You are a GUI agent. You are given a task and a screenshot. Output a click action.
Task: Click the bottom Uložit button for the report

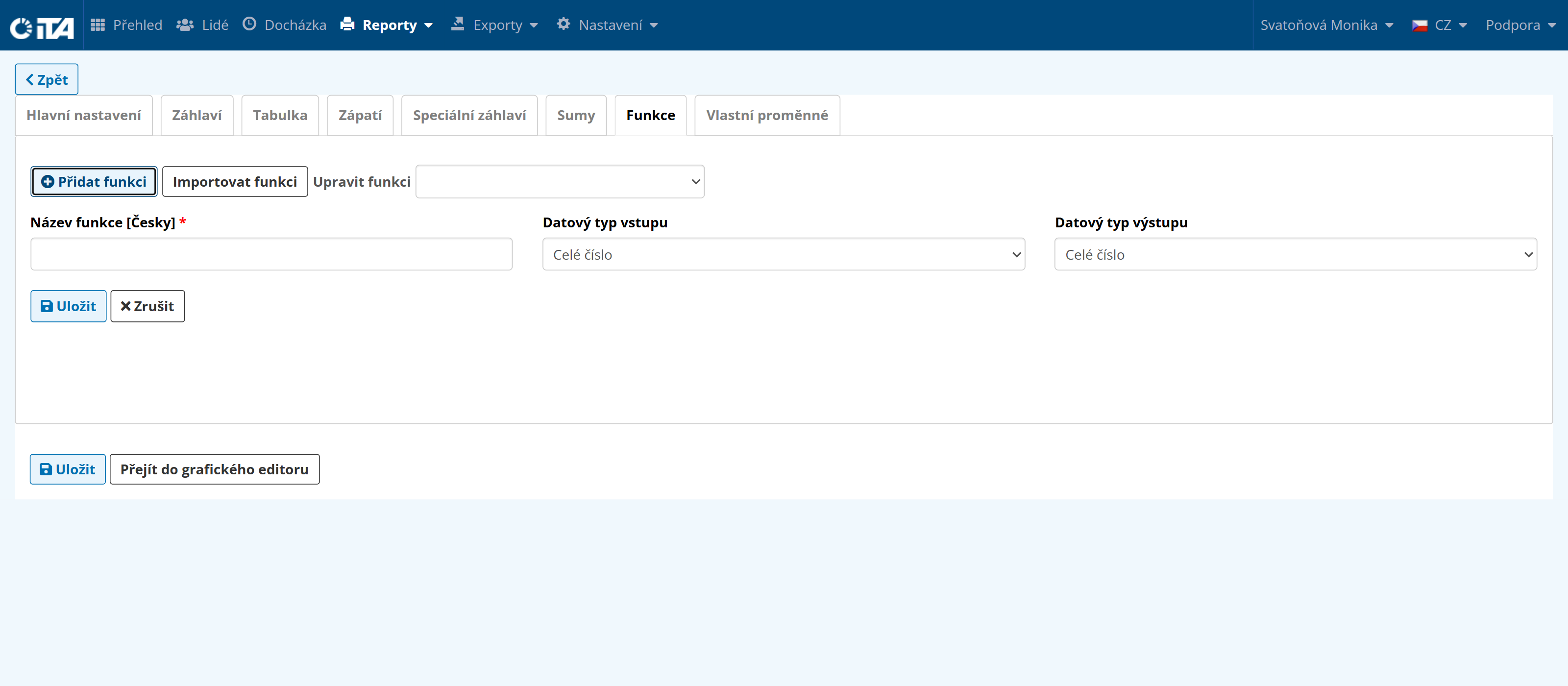[x=68, y=469]
